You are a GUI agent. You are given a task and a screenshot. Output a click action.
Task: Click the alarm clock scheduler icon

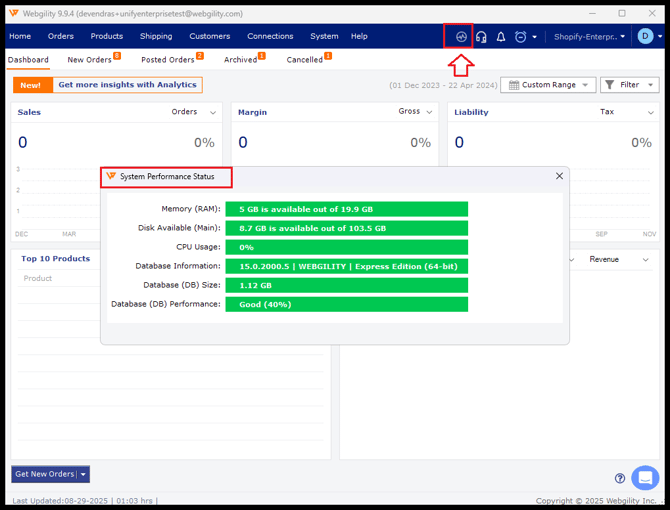[521, 37]
